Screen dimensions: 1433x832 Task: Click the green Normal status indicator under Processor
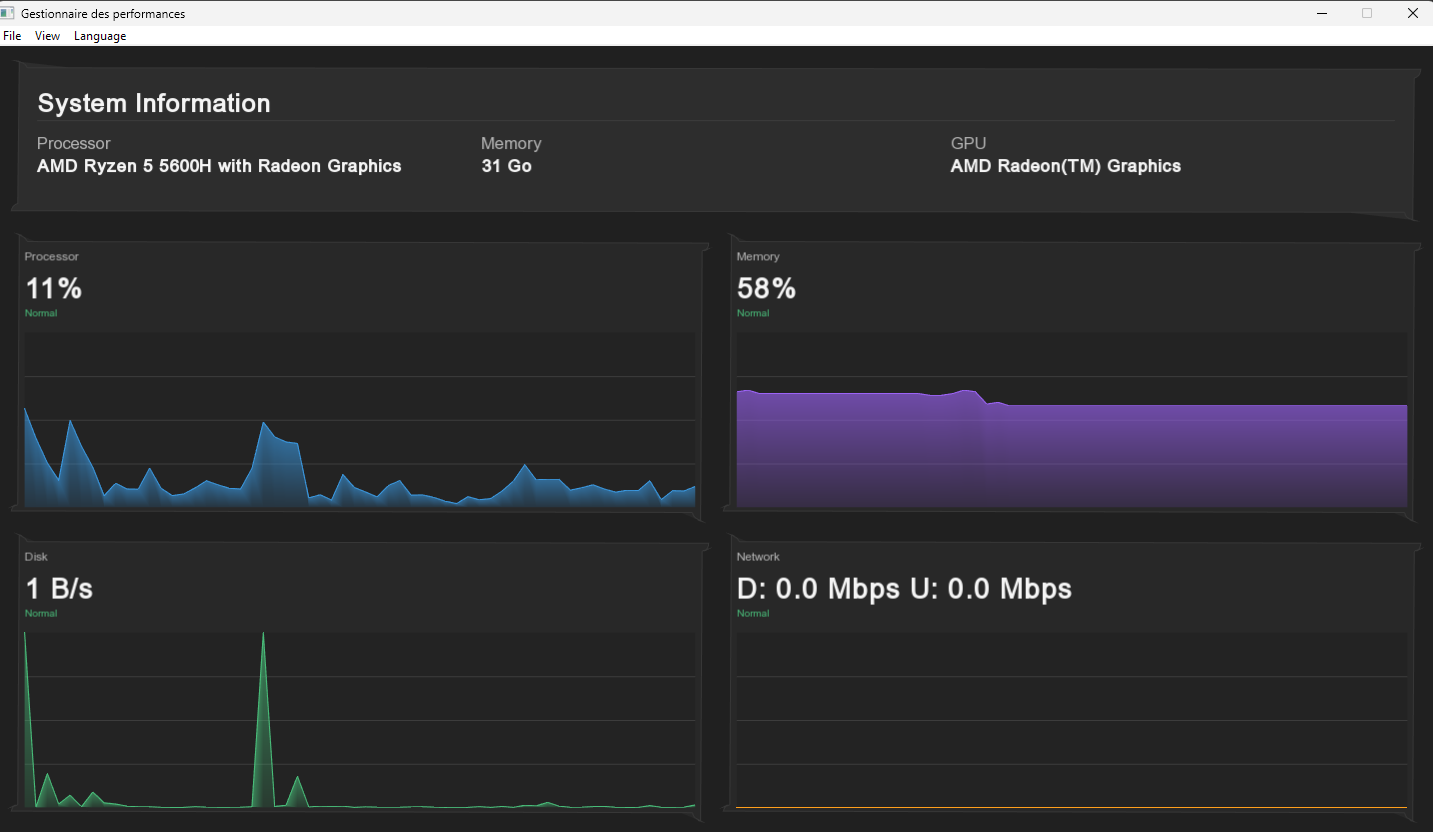pos(41,313)
